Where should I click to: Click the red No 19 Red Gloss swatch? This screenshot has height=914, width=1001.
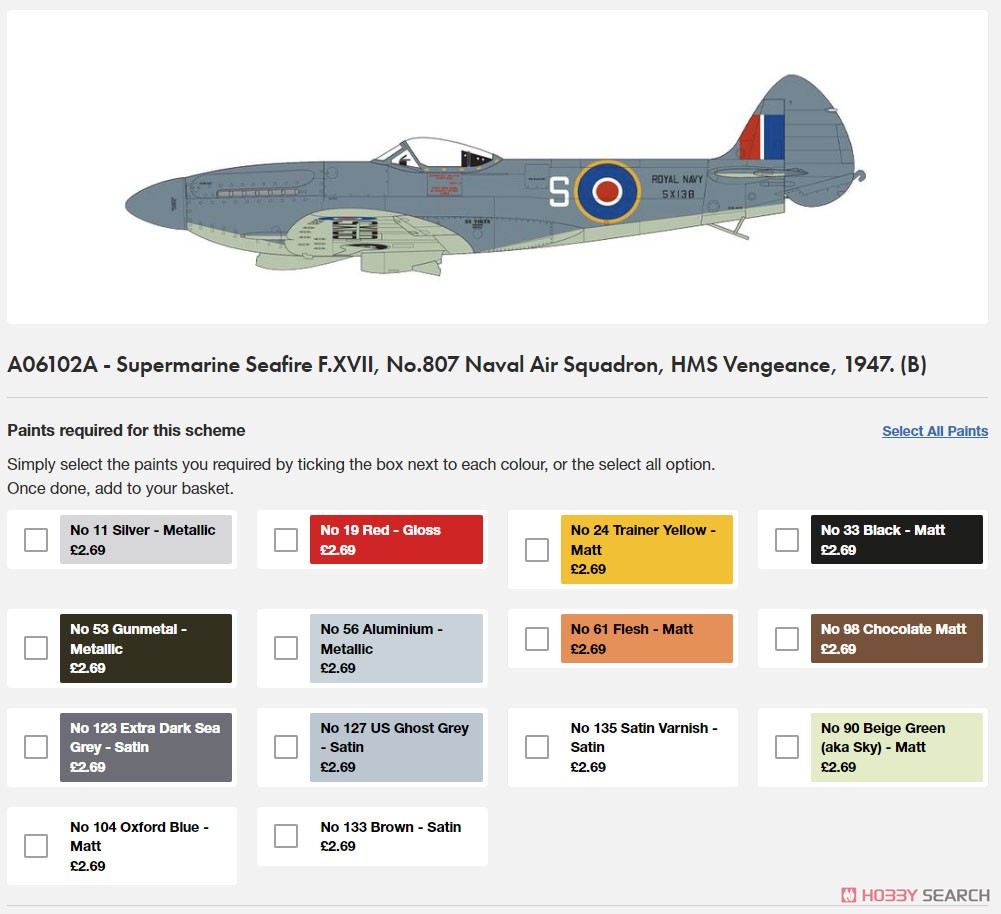(x=396, y=539)
